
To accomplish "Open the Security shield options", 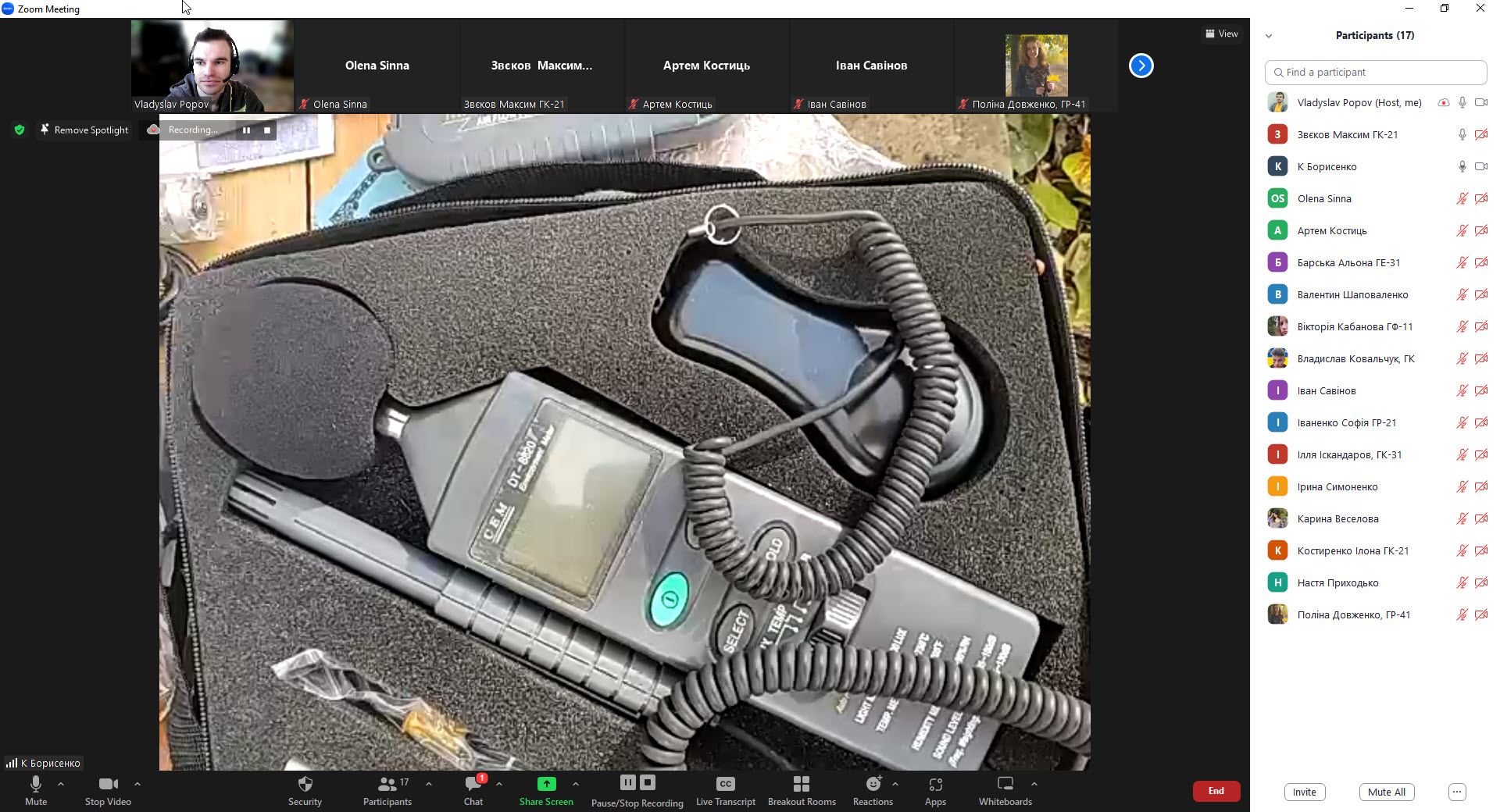I will (x=305, y=789).
